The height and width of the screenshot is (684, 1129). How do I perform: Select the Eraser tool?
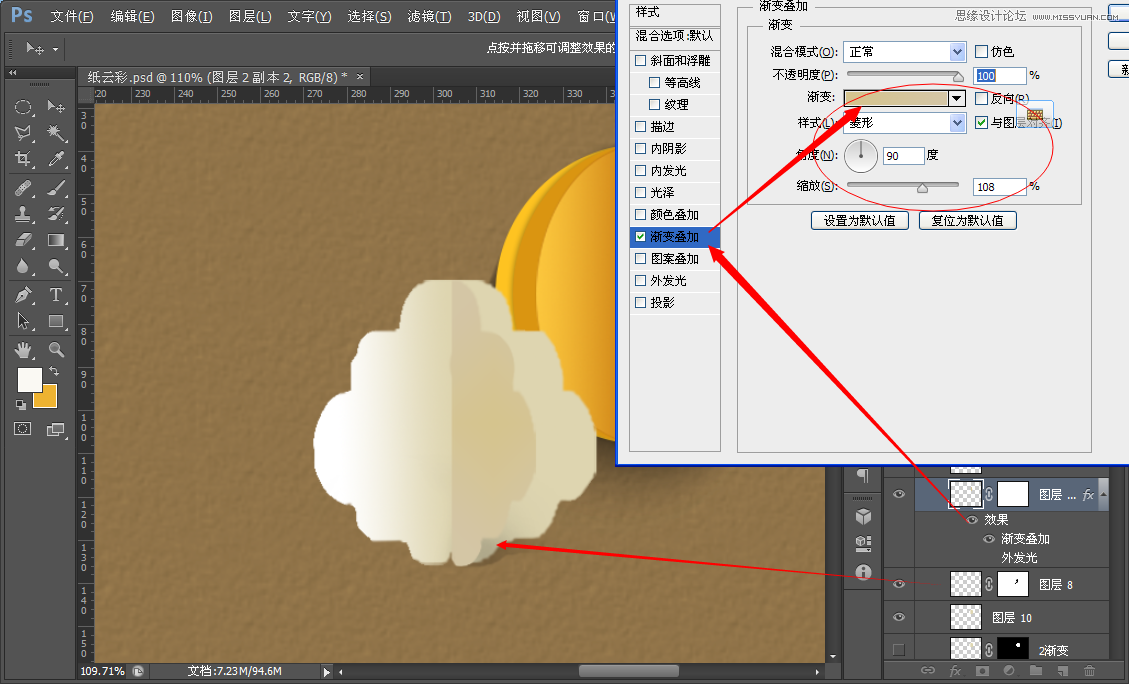coord(23,240)
